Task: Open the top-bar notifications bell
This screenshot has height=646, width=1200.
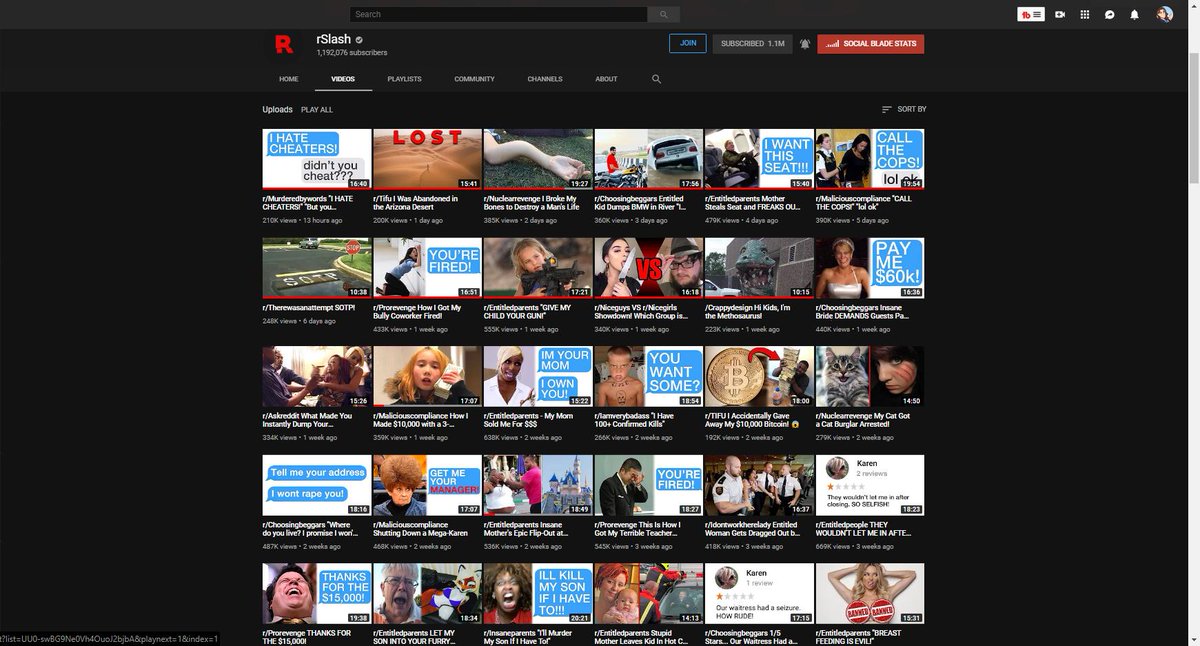Action: 1134,14
